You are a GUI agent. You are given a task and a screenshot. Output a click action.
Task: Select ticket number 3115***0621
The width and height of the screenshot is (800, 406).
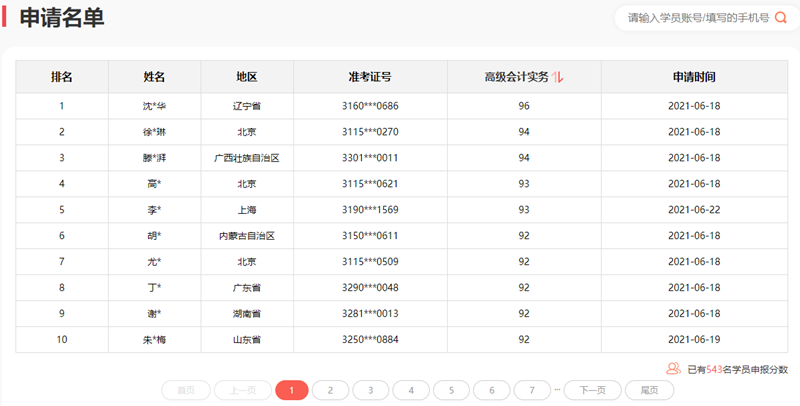(x=370, y=184)
